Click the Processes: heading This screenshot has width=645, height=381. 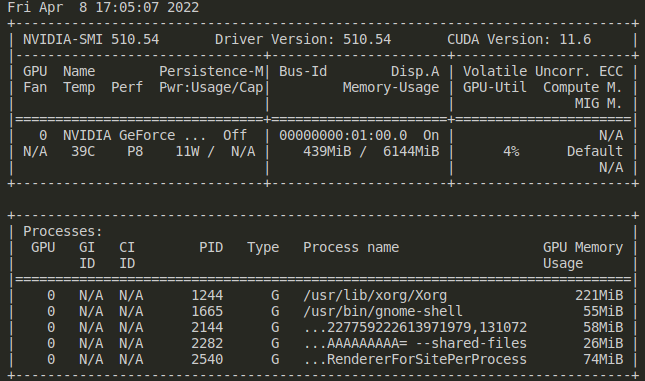63,231
